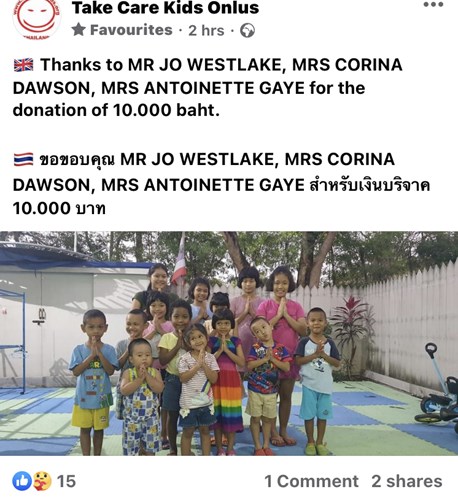This screenshot has height=500, width=458.
Task: Click the Favourites star icon
Action: (79, 30)
